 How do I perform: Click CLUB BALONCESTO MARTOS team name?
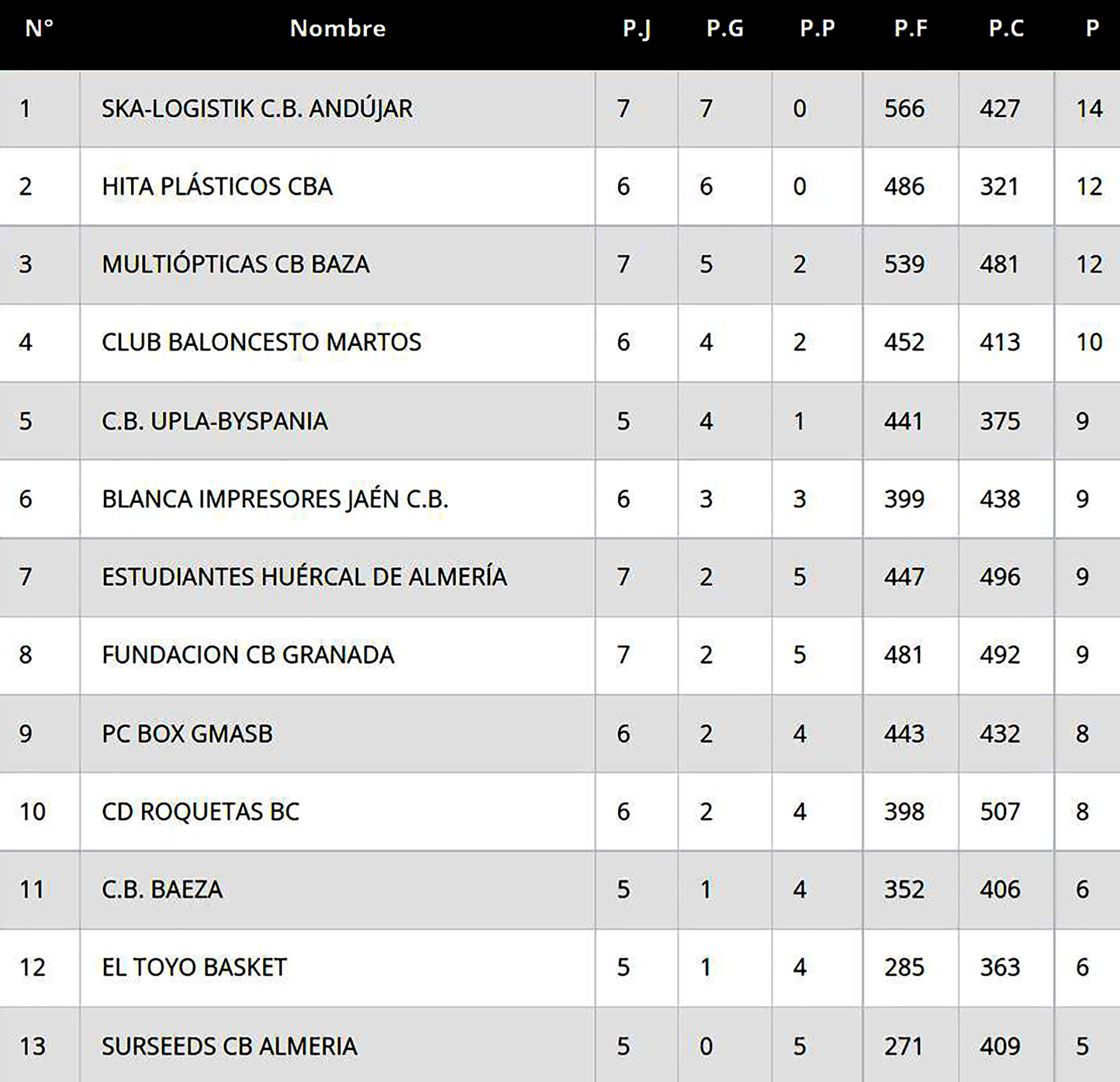click(261, 342)
